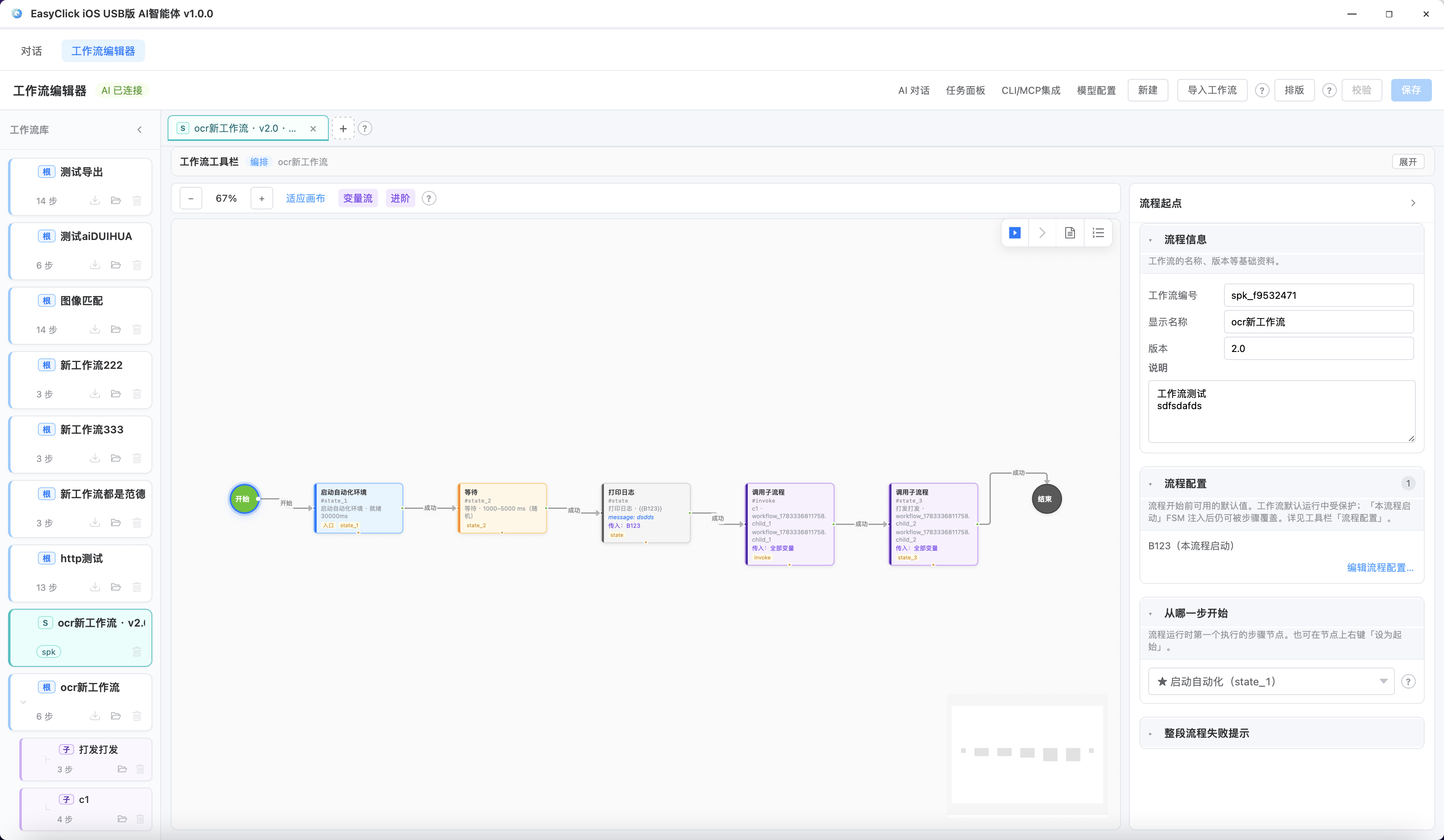Add a new workflow tab with plus icon

(343, 128)
